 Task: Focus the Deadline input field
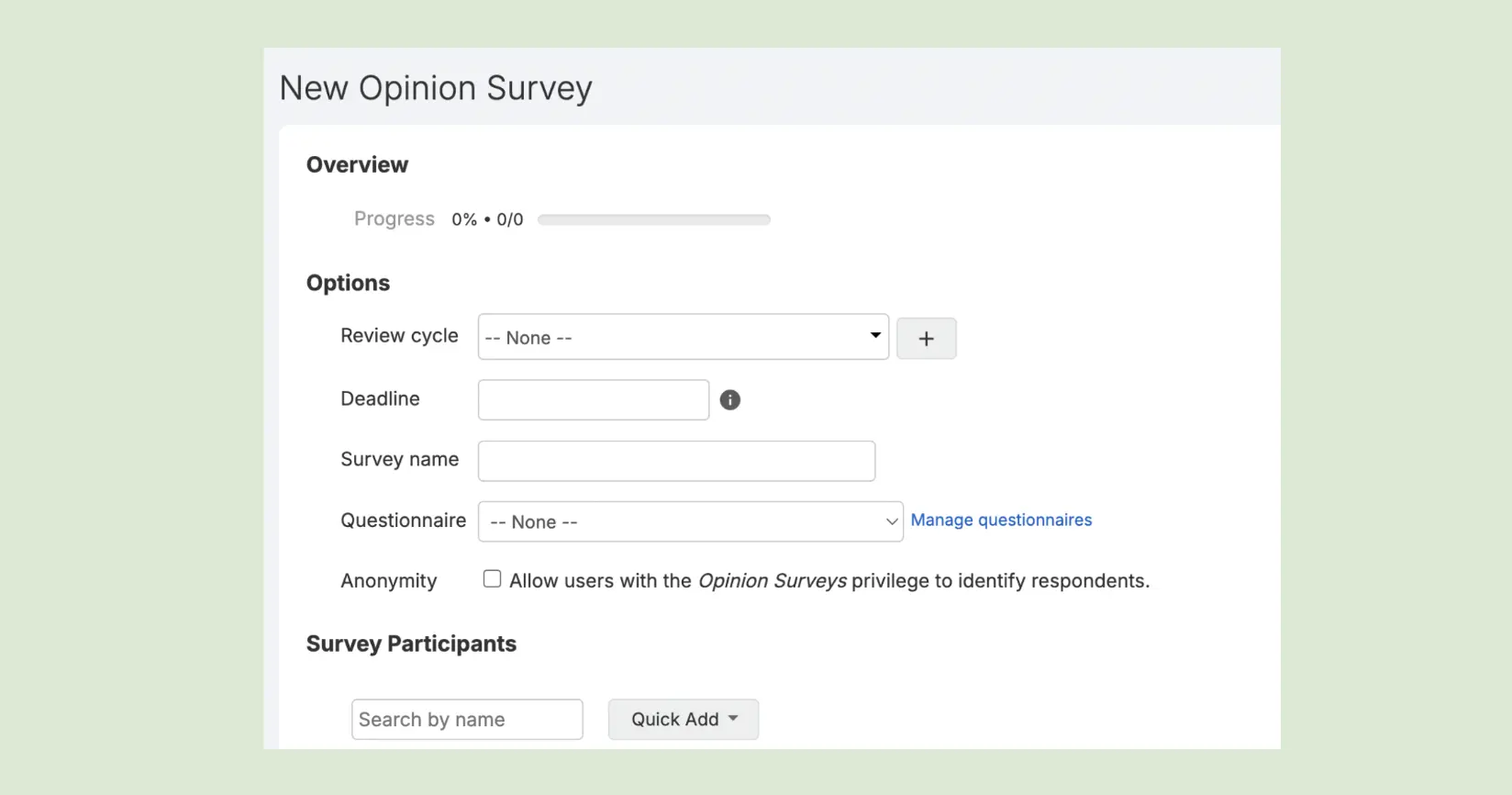594,400
